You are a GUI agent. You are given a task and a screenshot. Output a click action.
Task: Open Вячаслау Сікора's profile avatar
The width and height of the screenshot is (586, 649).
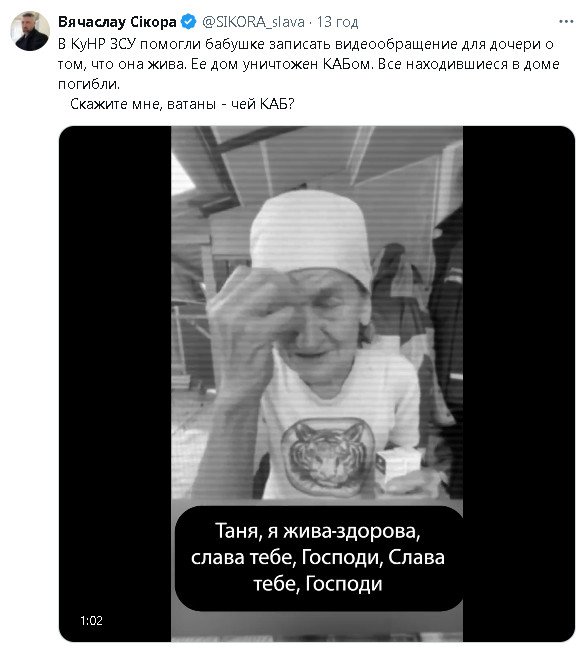click(x=30, y=31)
